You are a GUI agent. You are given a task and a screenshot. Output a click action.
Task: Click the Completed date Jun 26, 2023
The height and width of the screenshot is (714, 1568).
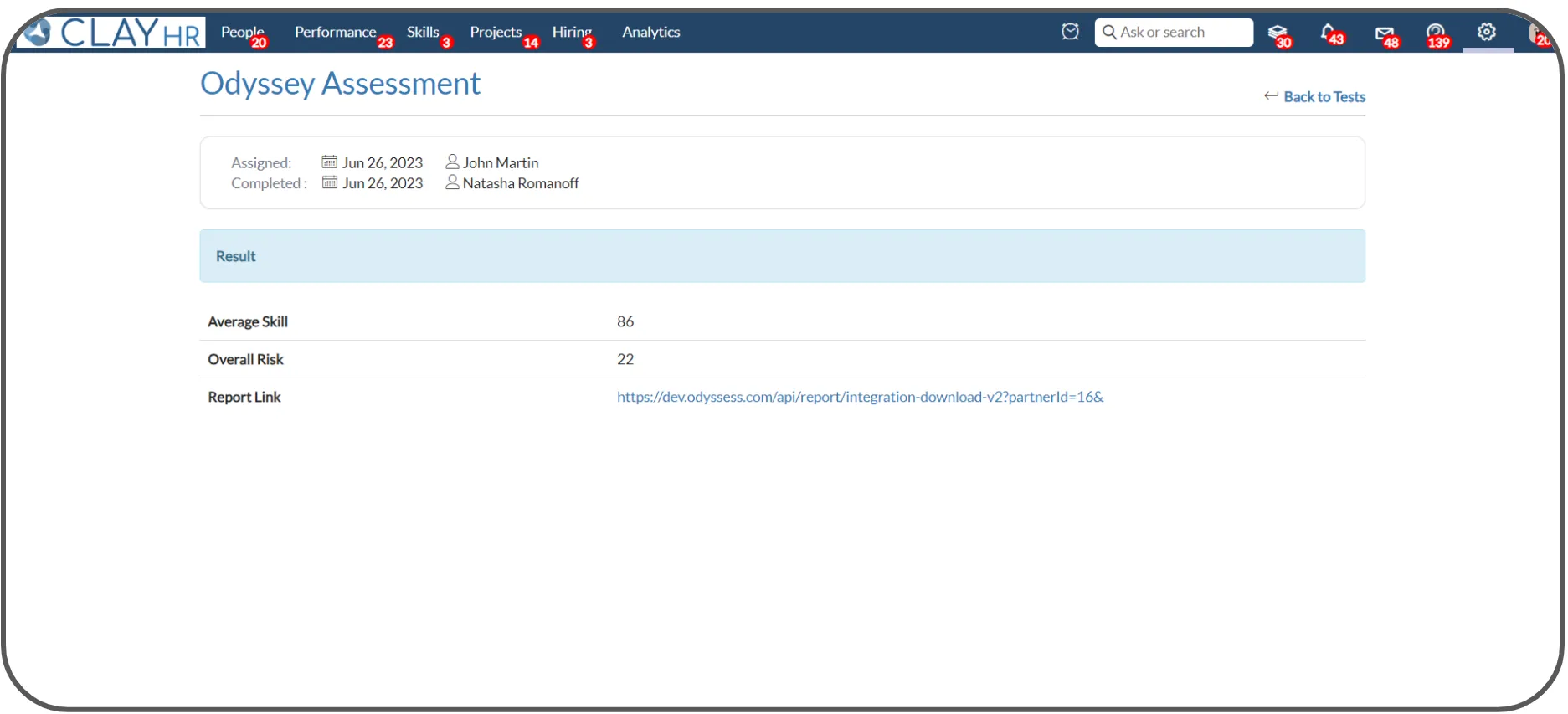click(383, 183)
